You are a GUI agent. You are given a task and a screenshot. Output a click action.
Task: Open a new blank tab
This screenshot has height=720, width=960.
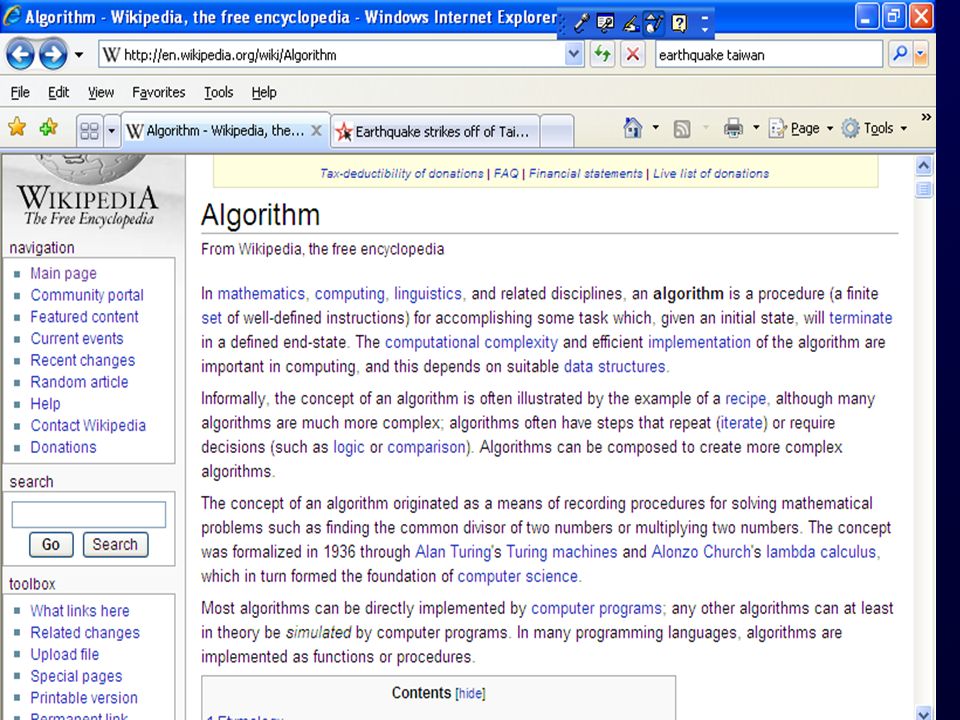pyautogui.click(x=557, y=131)
